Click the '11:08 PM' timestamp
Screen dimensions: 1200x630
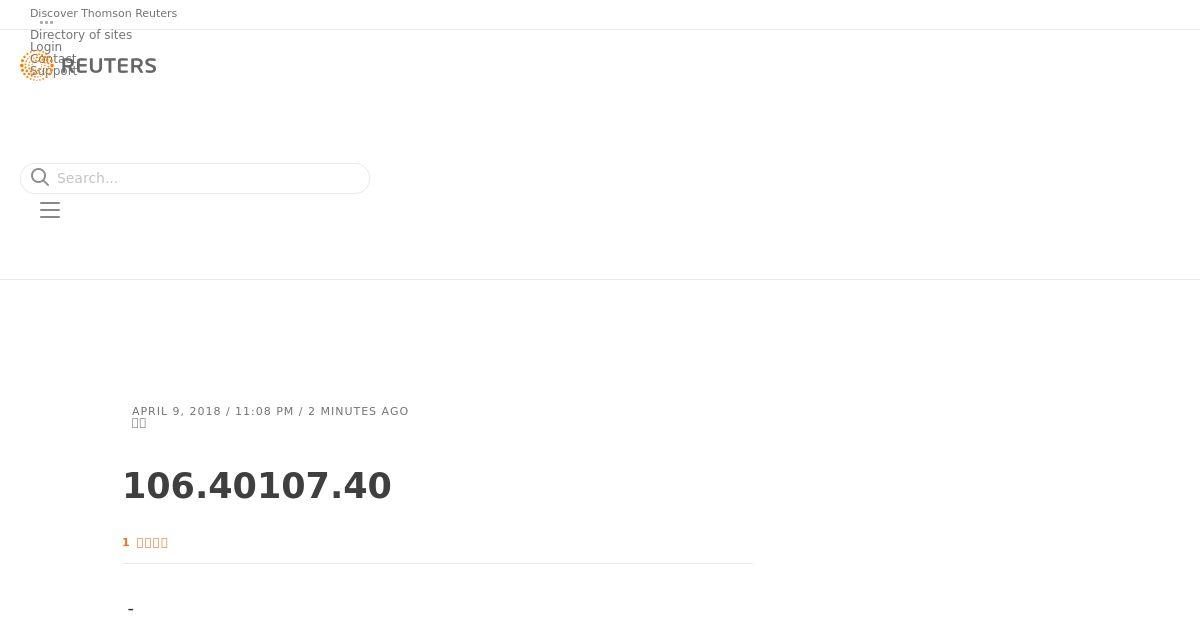pyautogui.click(x=265, y=411)
